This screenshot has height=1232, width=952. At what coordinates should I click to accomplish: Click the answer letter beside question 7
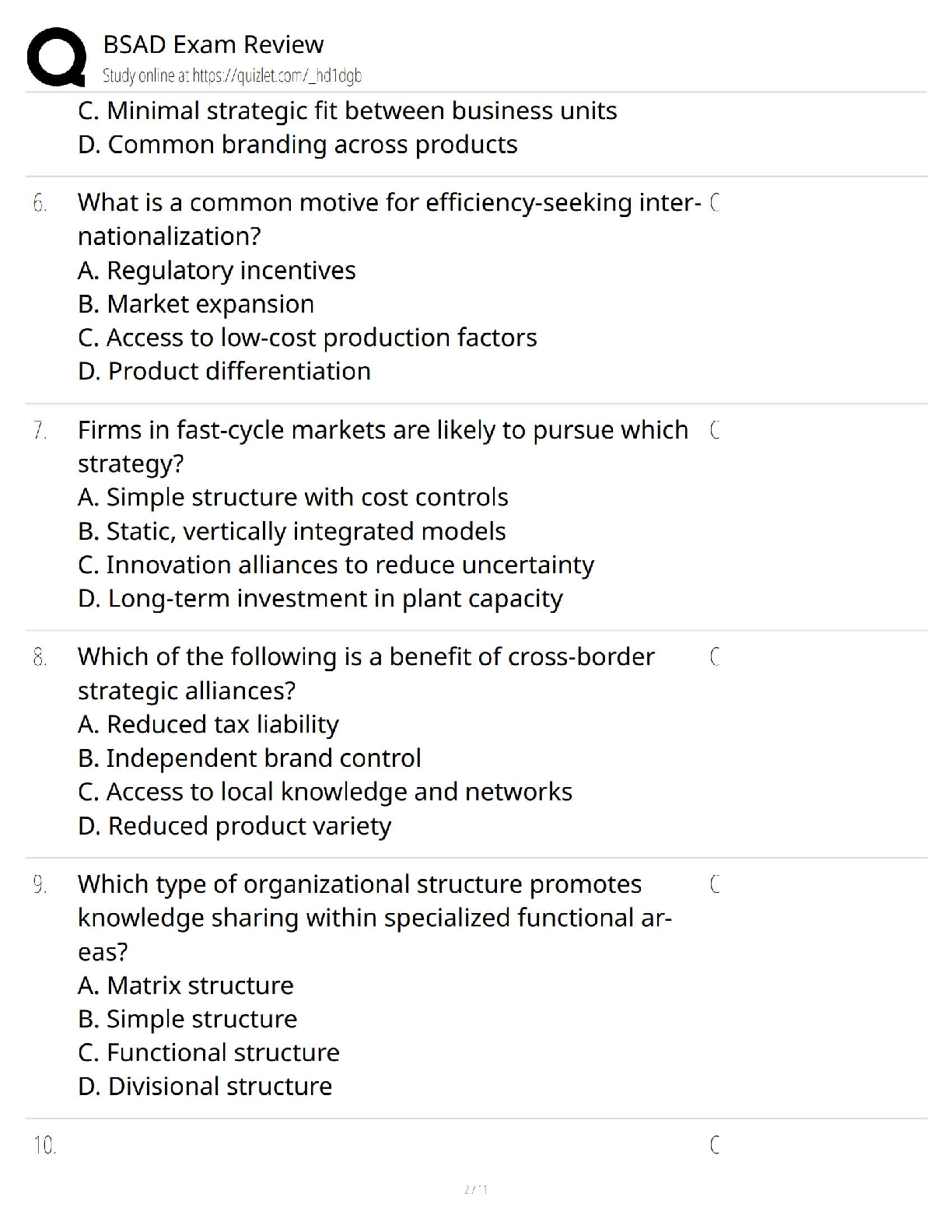(x=715, y=429)
